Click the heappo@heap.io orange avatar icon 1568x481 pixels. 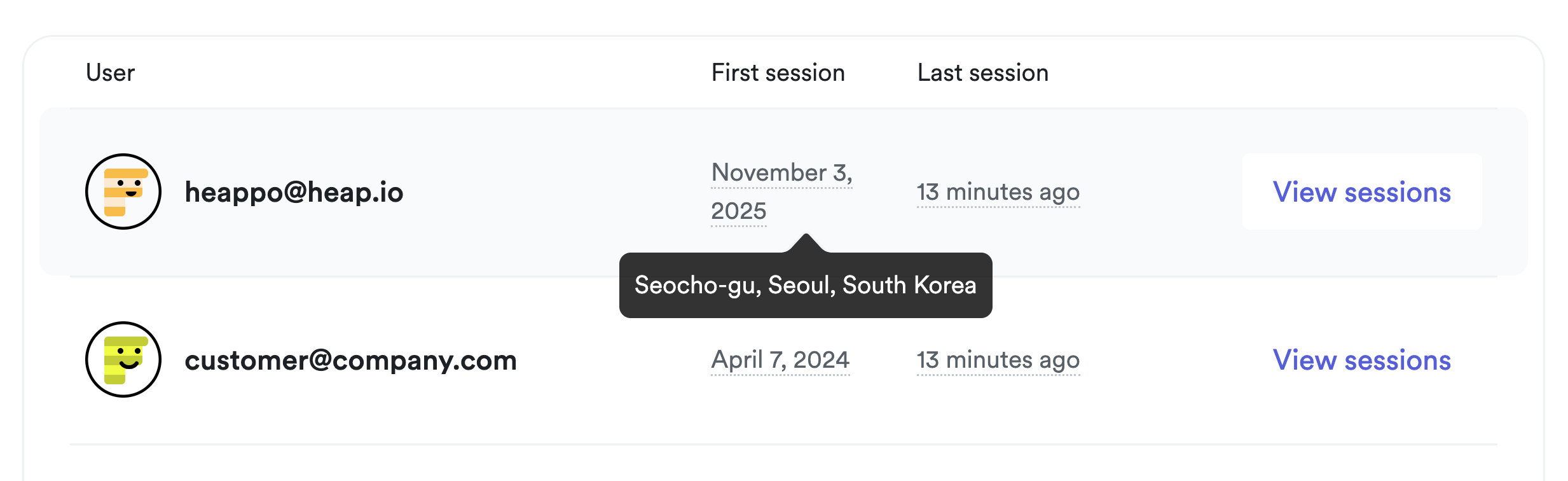pos(123,192)
